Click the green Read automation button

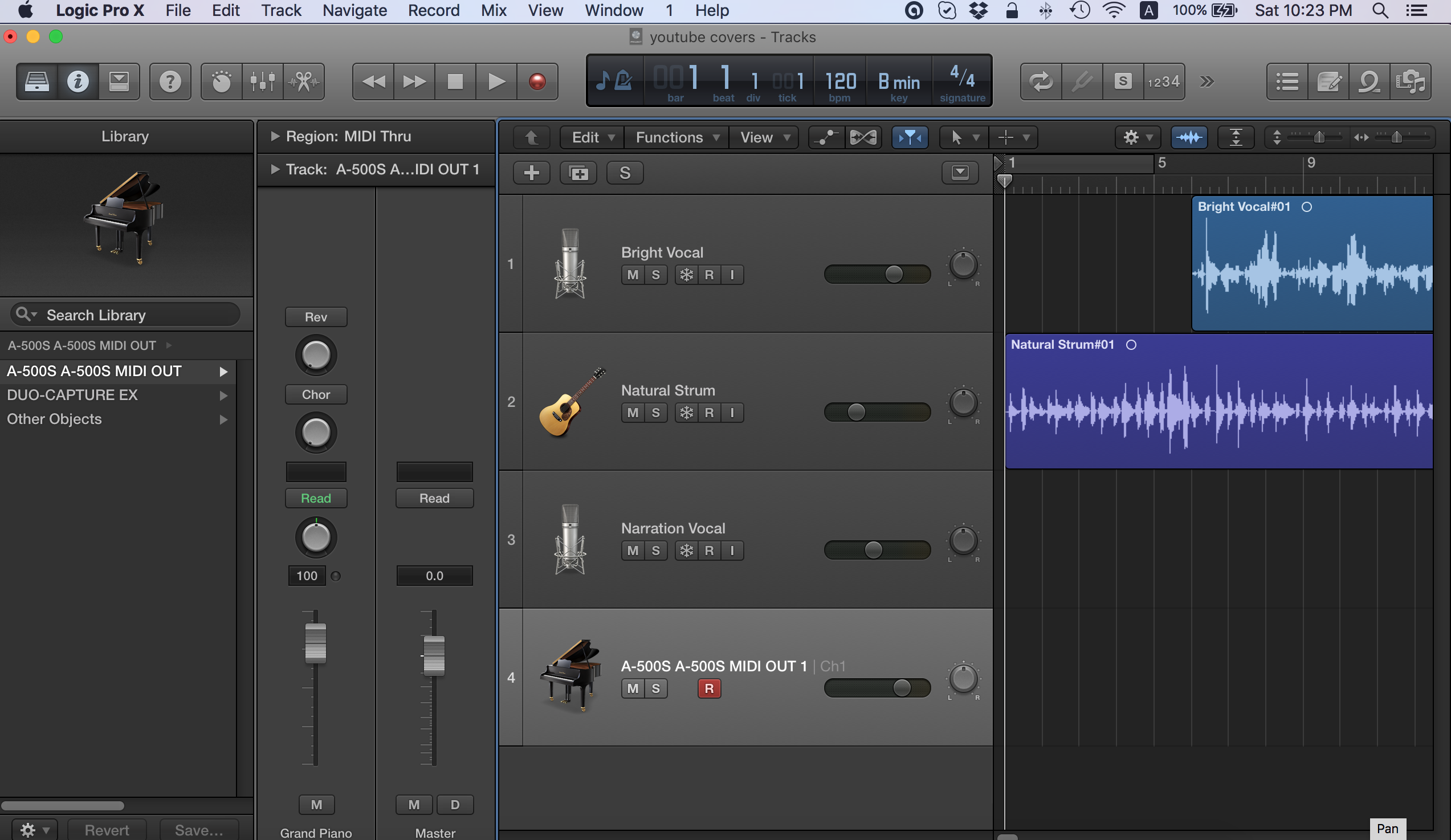(316, 498)
